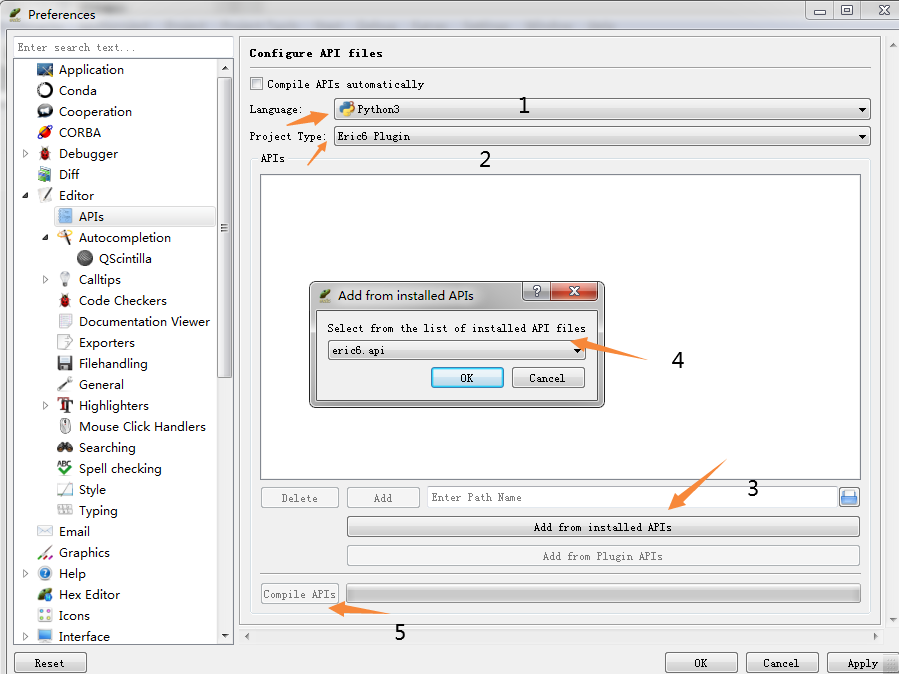Click the dialog help question mark button
Screen dimensions: 899x674
click(537, 291)
